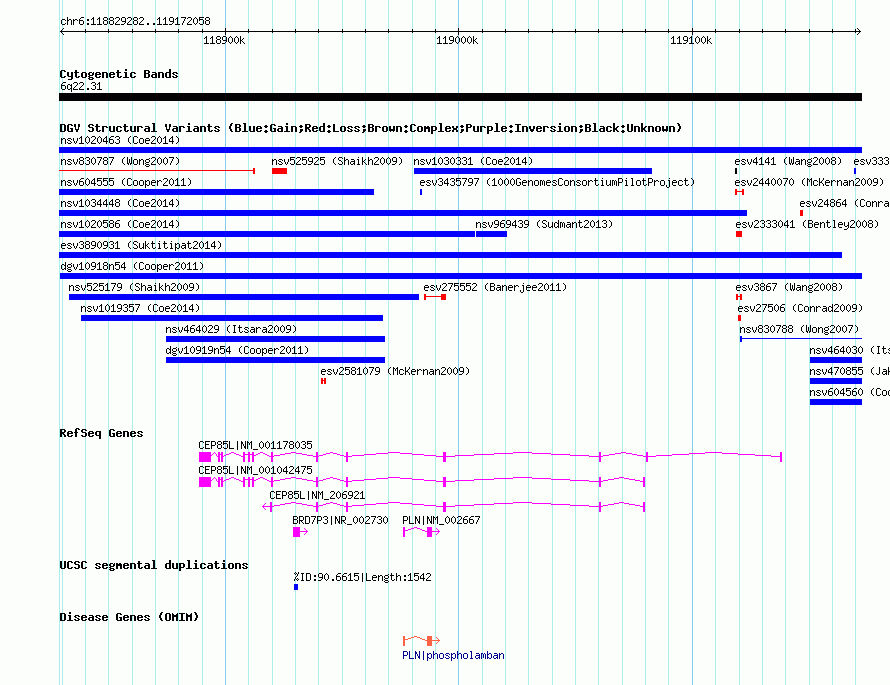Select nsv464029 (Itsara2009) label

(x=231, y=329)
